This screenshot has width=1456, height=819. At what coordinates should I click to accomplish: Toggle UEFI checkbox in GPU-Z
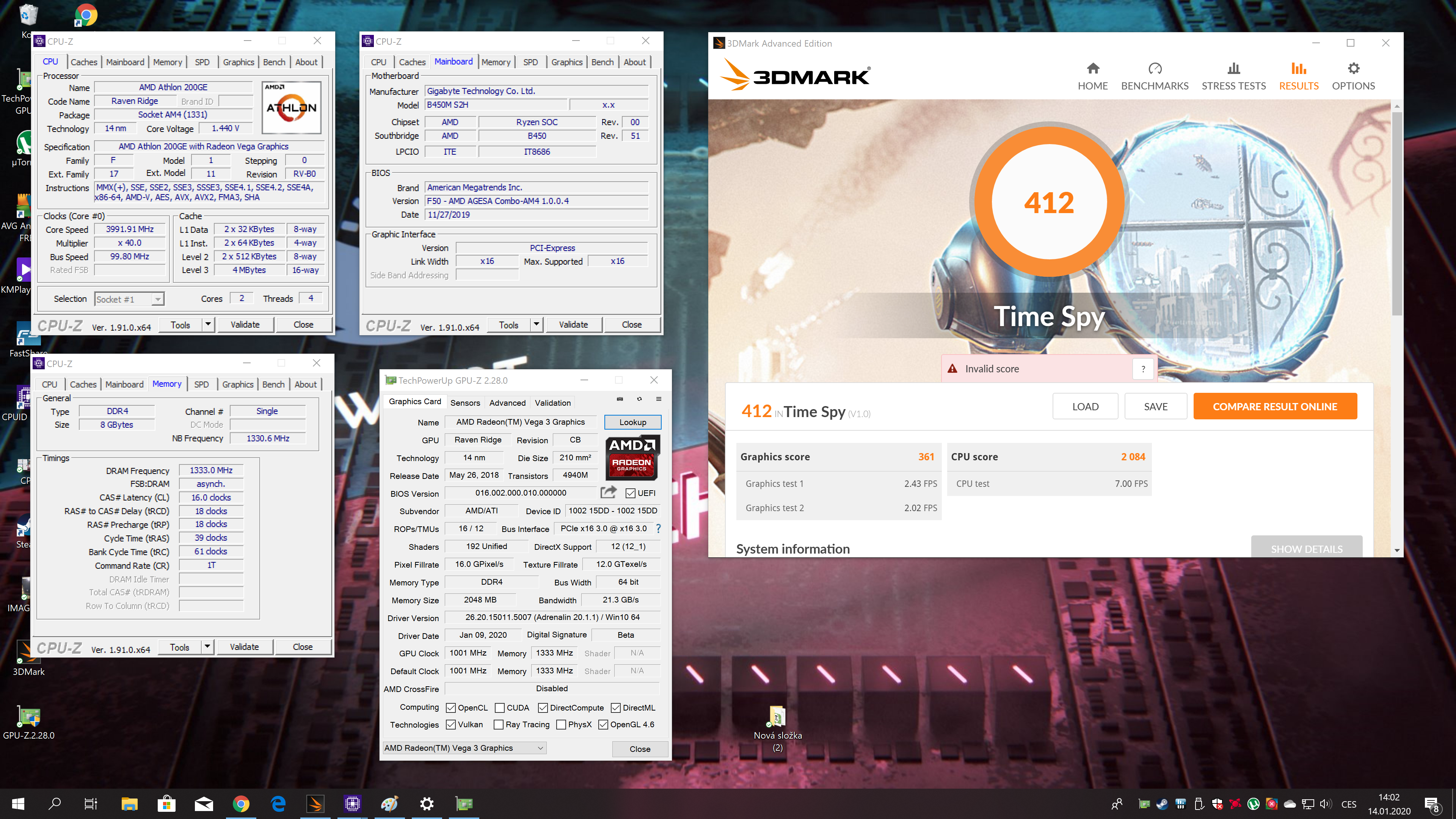631,493
